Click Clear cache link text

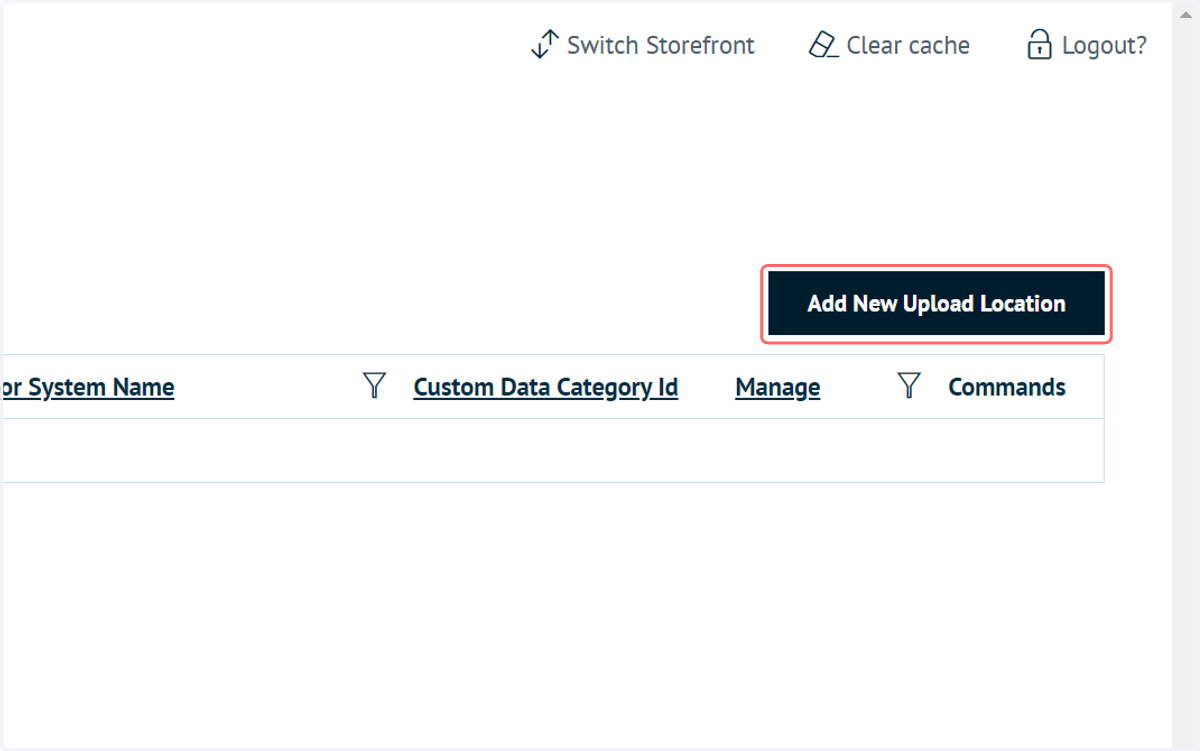click(x=908, y=46)
